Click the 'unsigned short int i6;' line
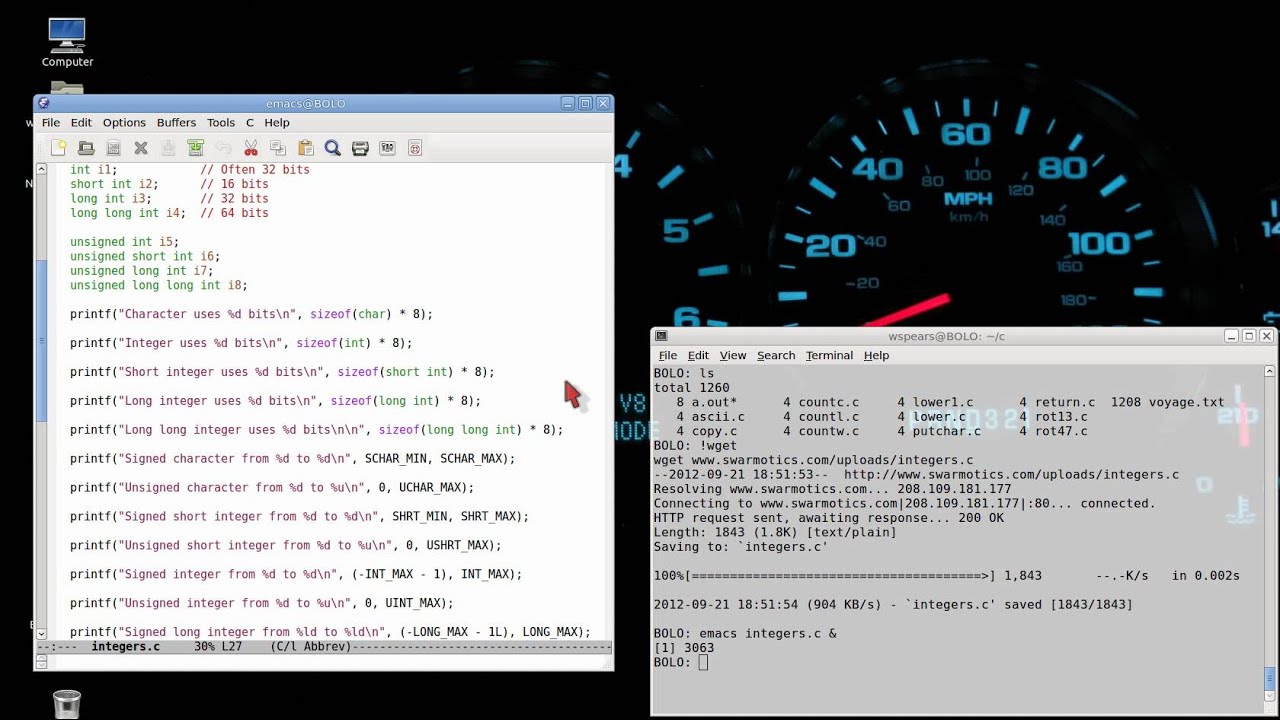Image resolution: width=1280 pixels, height=720 pixels. pos(145,256)
